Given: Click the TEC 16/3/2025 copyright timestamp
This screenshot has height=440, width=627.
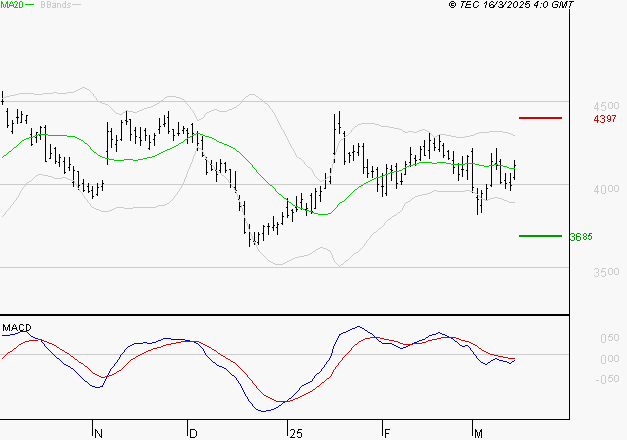Looking at the screenshot, I should [511, 5].
